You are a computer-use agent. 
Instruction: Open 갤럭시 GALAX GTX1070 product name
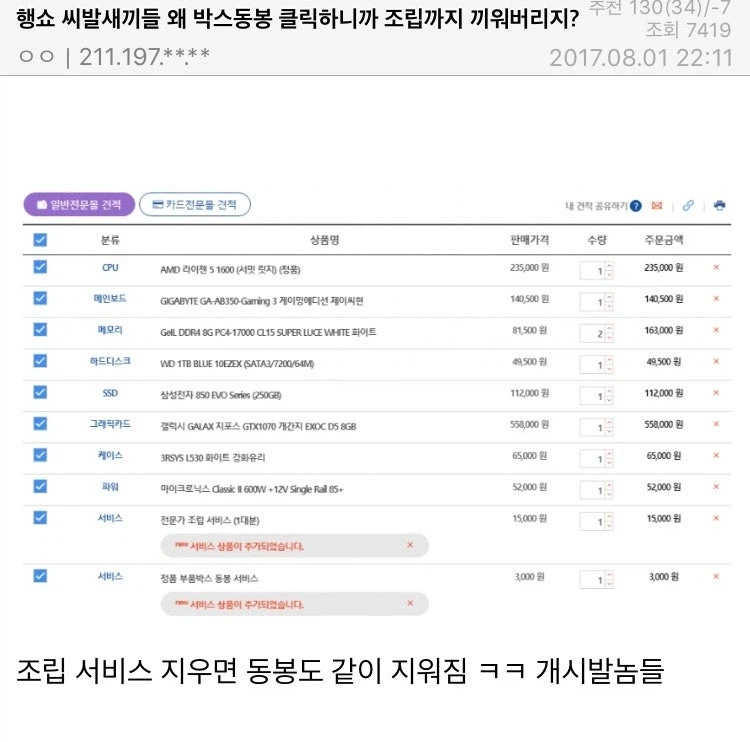click(x=258, y=427)
